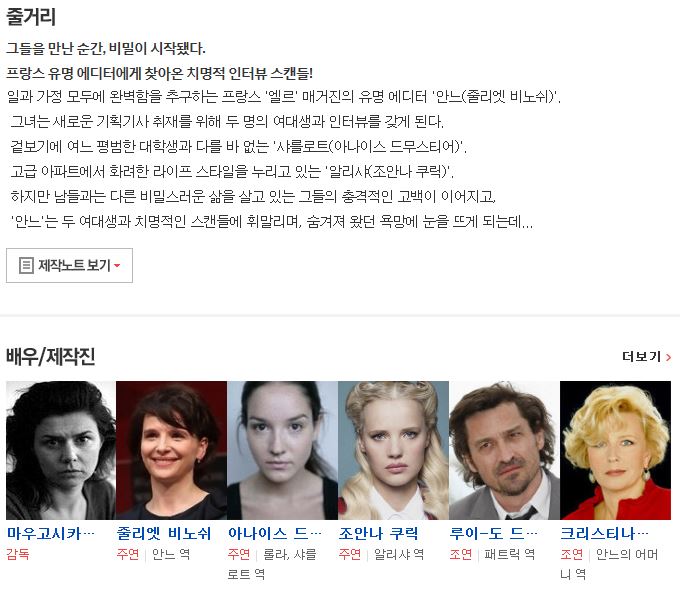Click the 감독 label under 마우고시카
The image size is (680, 590).
point(18,554)
